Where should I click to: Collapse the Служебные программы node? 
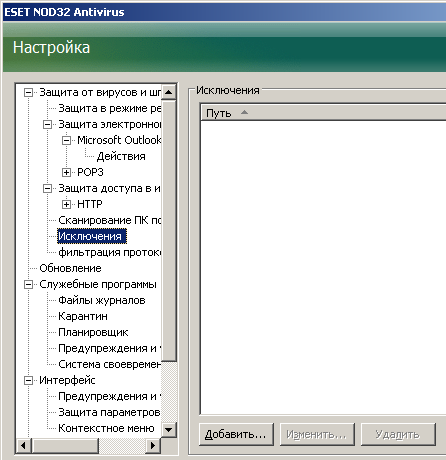click(x=29, y=284)
